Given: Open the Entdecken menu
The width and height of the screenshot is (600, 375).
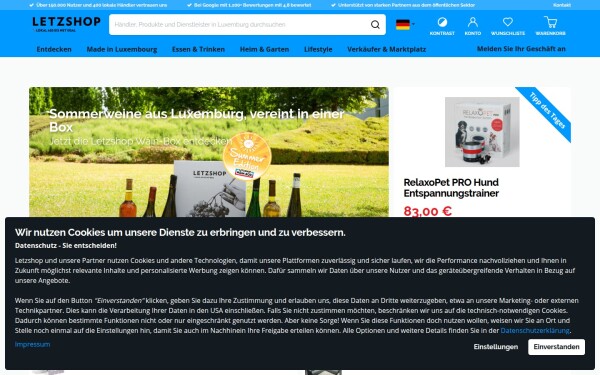Looking at the screenshot, I should 54,49.
